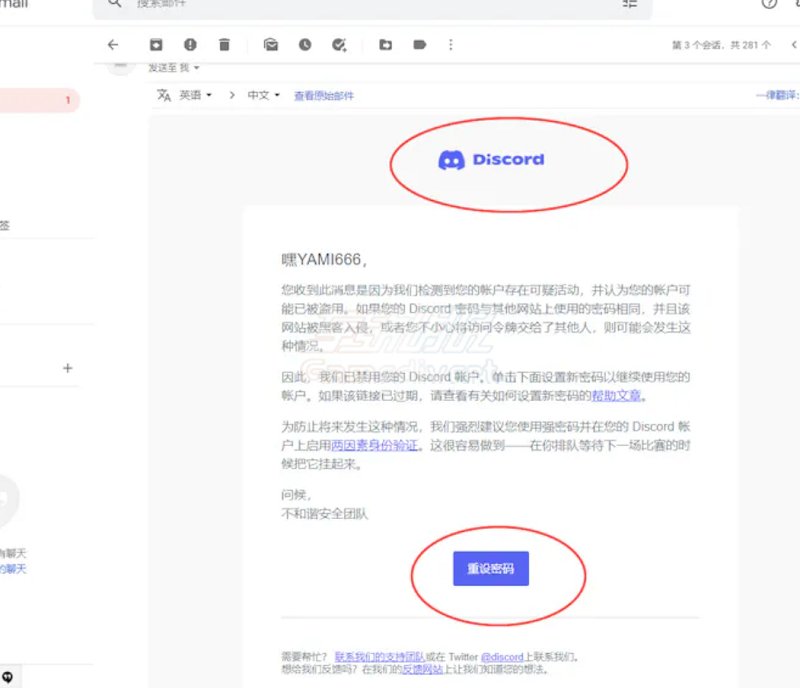This screenshot has width=800, height=688.
Task: Open the hangouts icon at the bottom left
Action: (8, 677)
